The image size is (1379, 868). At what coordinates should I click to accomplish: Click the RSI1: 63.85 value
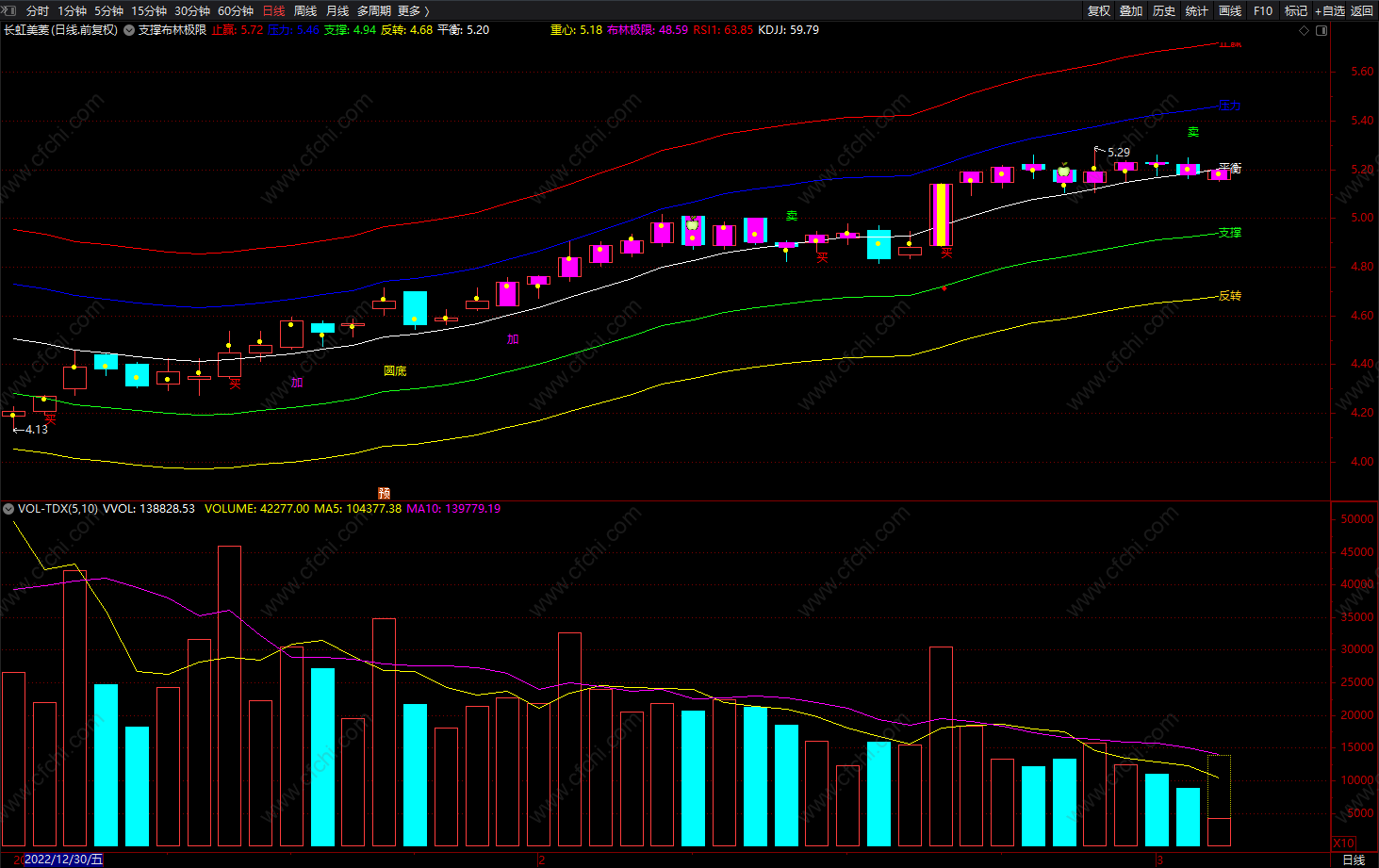pyautogui.click(x=723, y=30)
